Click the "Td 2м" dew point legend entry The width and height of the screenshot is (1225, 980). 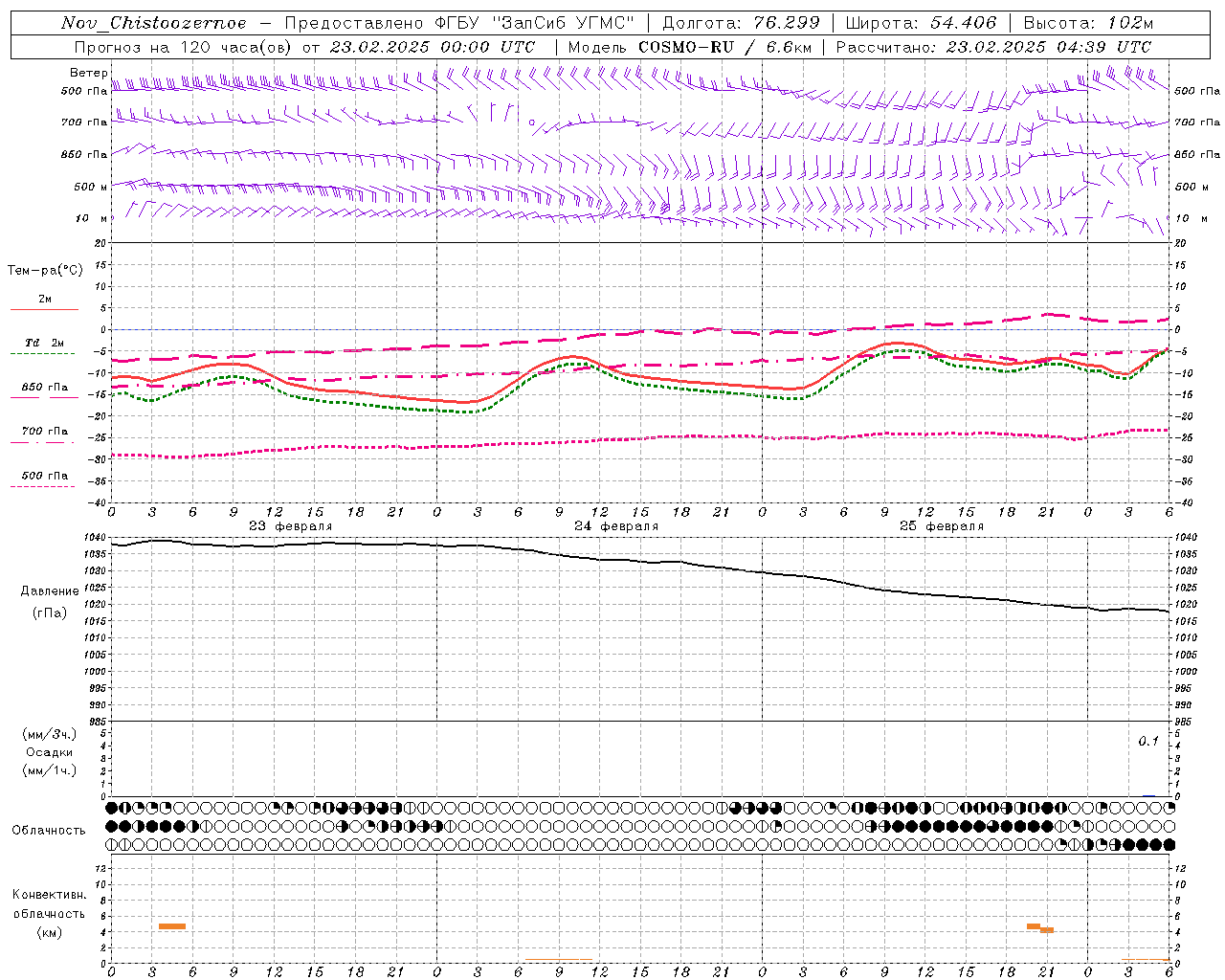(x=44, y=343)
